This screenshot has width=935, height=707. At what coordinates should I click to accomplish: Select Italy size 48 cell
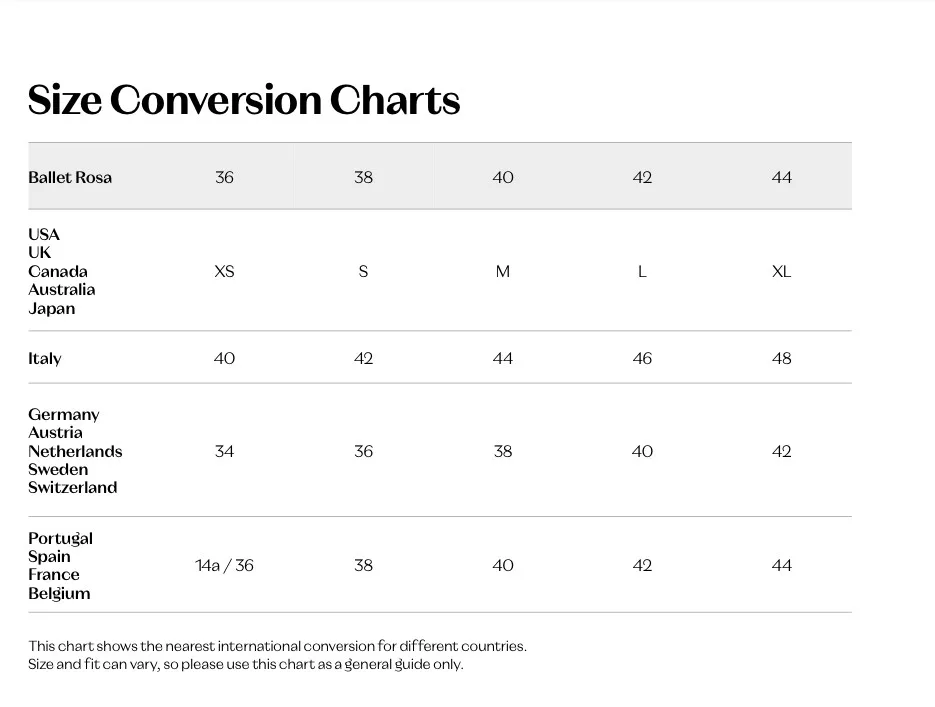pyautogui.click(x=781, y=358)
